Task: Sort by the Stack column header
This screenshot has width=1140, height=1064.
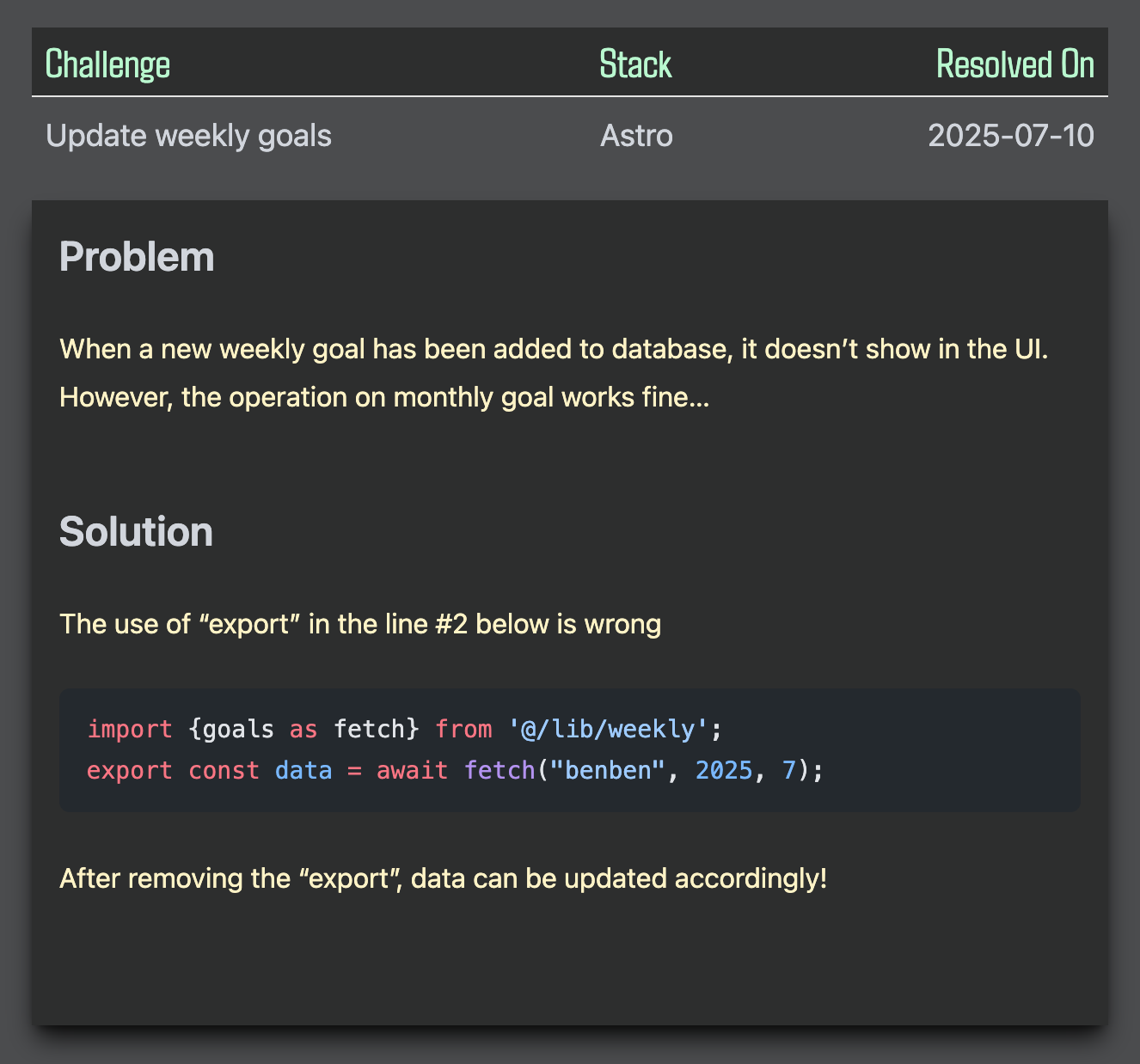Action: pyautogui.click(x=635, y=64)
